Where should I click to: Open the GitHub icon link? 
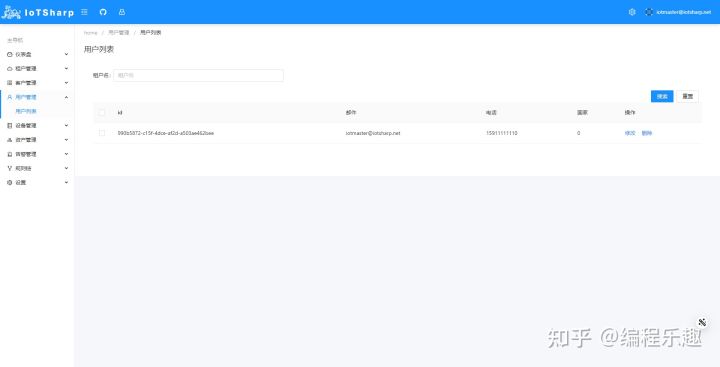(103, 12)
